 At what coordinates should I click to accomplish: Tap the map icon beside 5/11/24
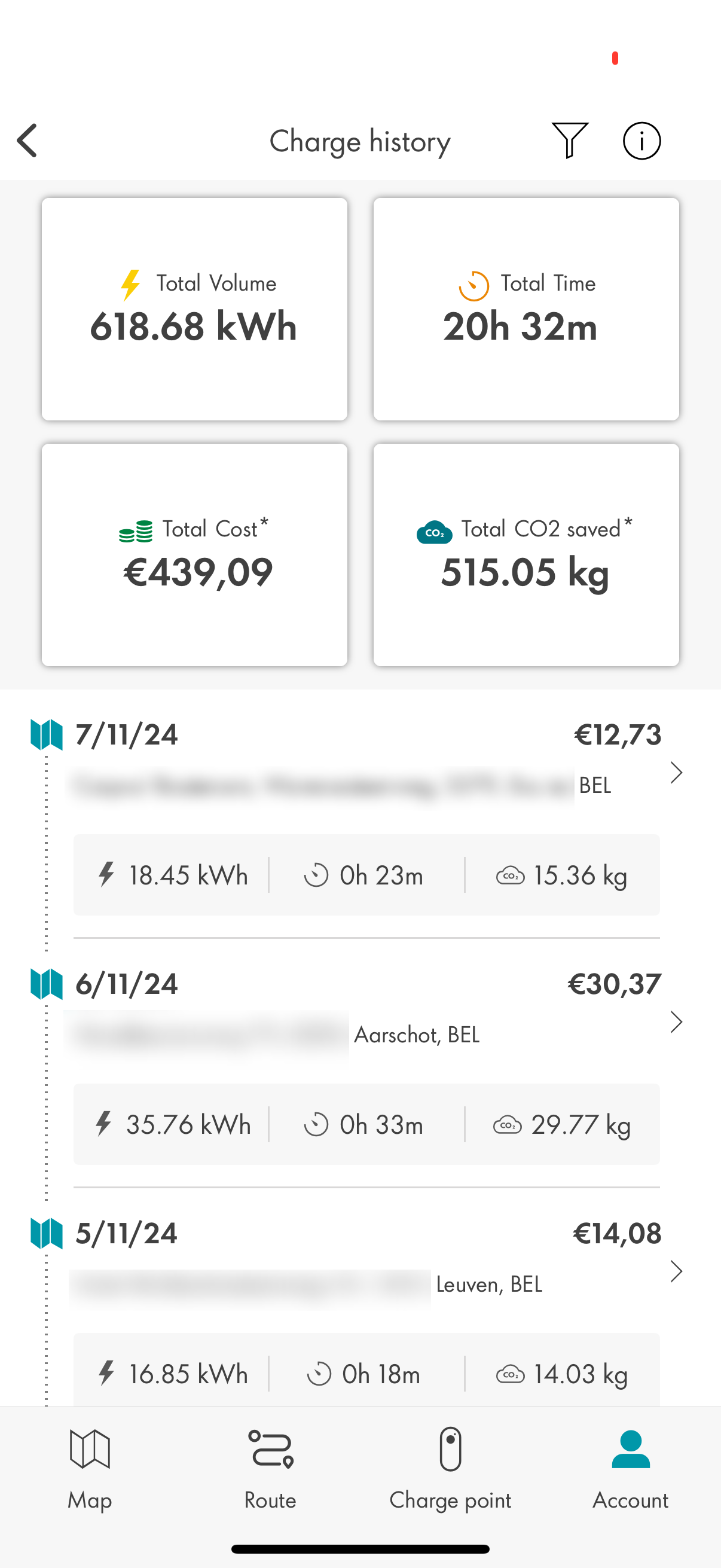46,1233
